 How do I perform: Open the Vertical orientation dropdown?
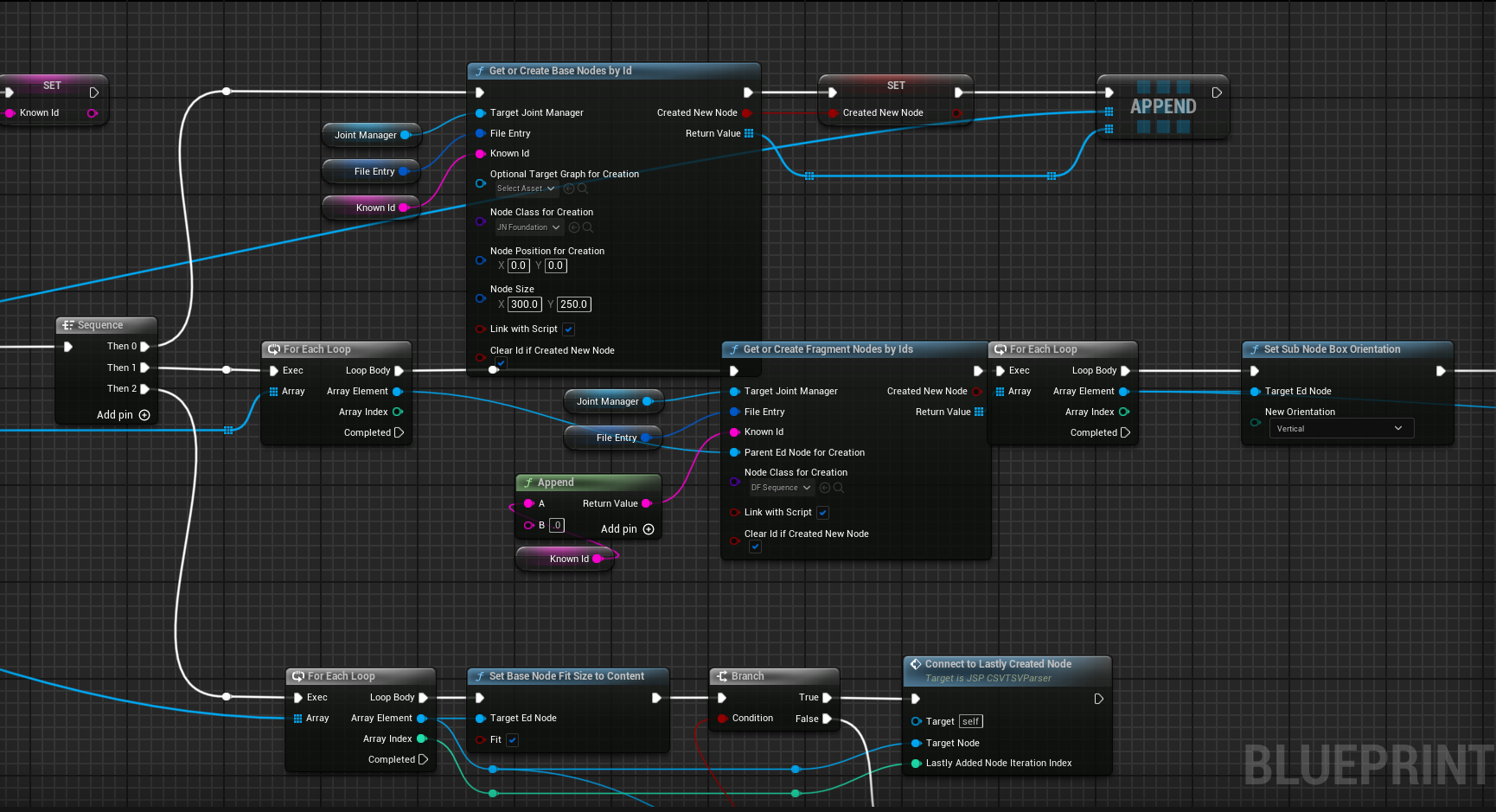(x=1340, y=429)
